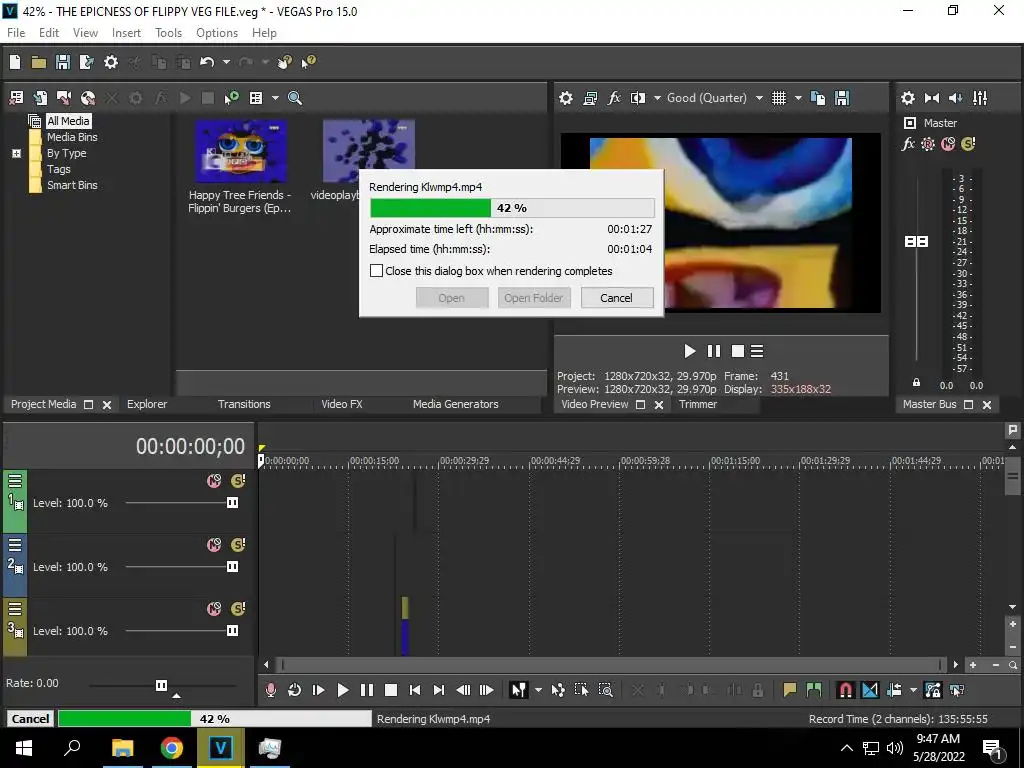Toggle Loop Playback in transport bar

[x=295, y=690]
